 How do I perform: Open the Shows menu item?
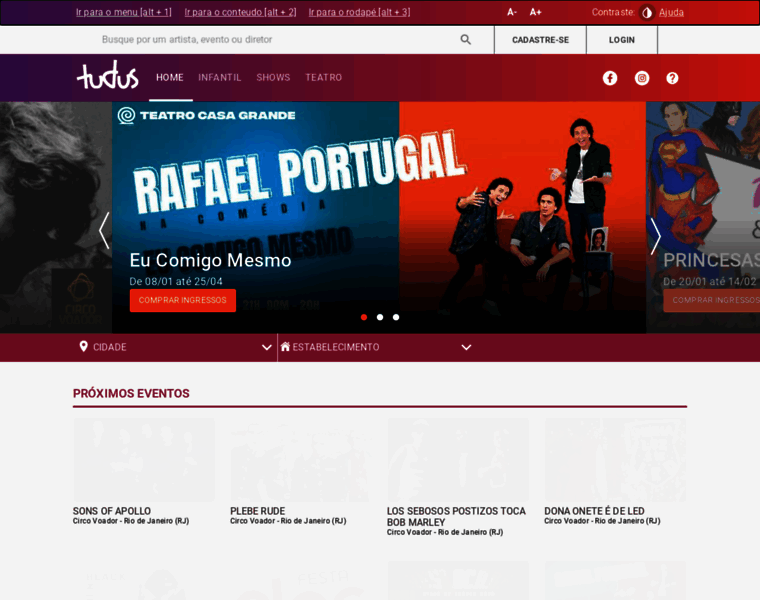coord(273,78)
